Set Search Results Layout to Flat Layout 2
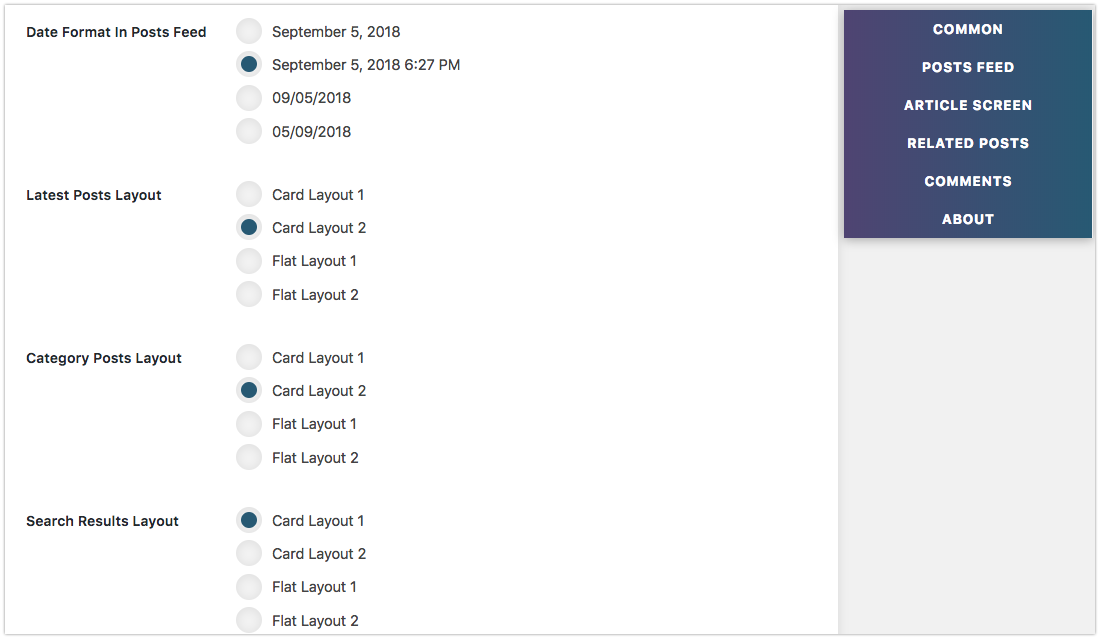 tap(248, 620)
